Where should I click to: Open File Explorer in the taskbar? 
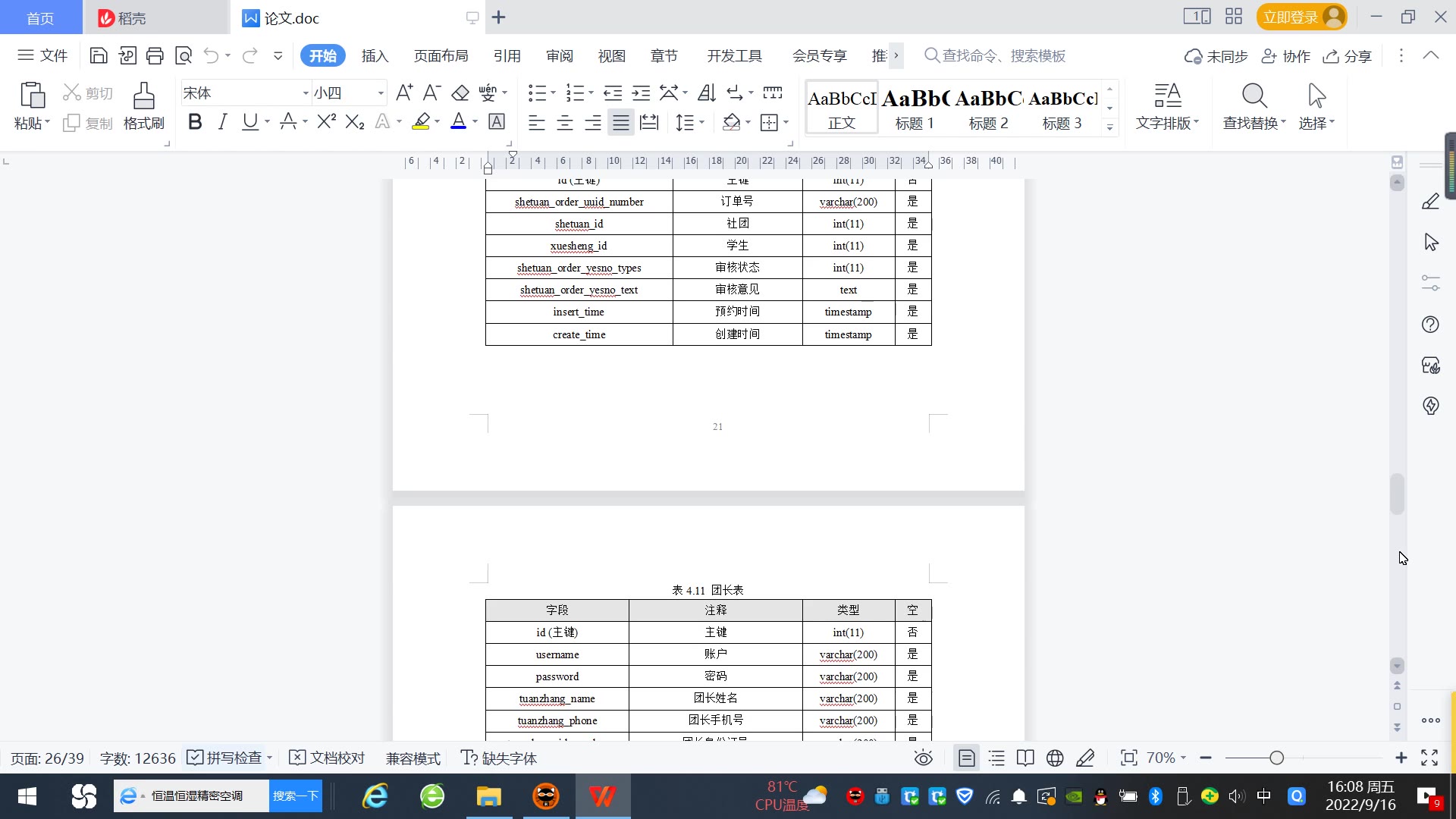coord(488,796)
